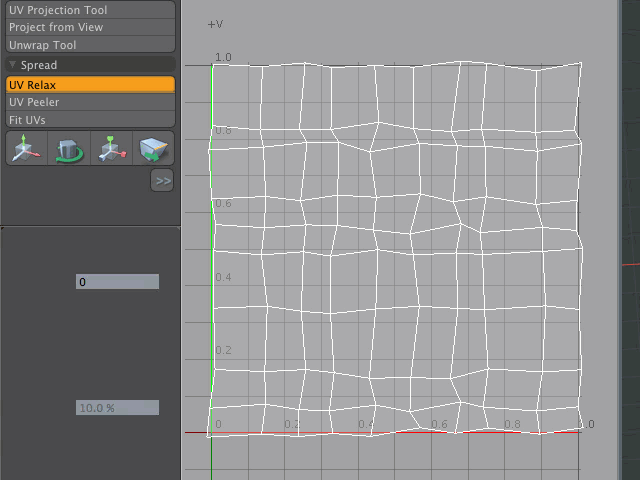Image resolution: width=640 pixels, height=480 pixels.
Task: Choose Project from View
Action: click(x=88, y=27)
